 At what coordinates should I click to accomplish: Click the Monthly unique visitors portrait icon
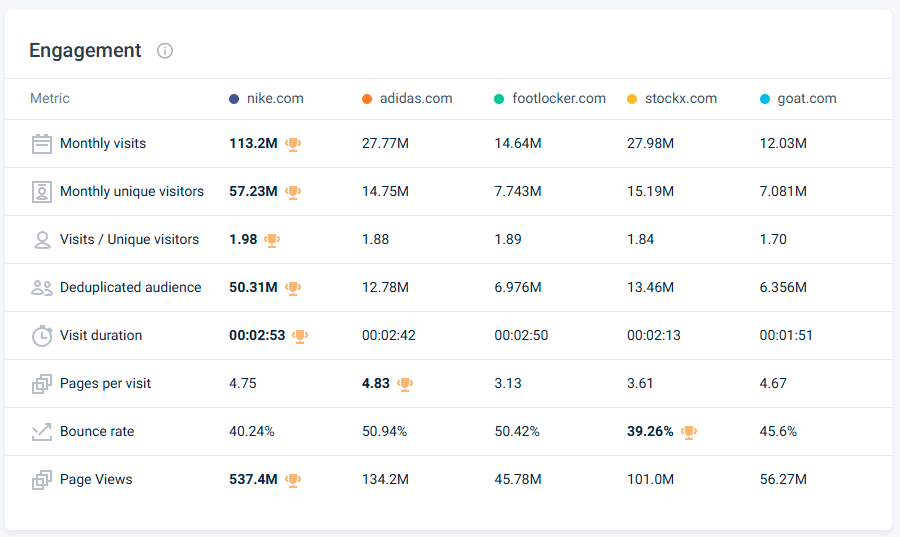41,192
